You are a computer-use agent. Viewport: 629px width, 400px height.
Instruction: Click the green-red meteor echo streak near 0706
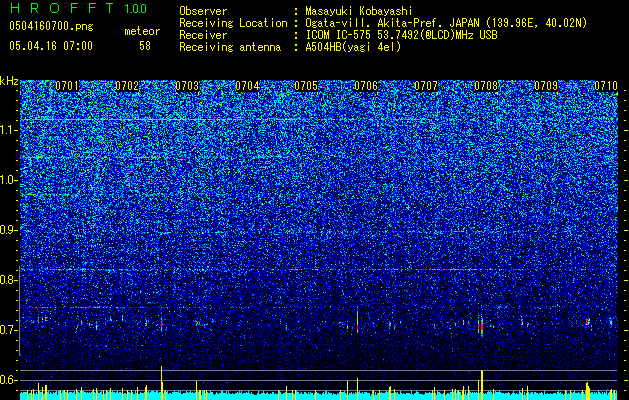[357, 320]
